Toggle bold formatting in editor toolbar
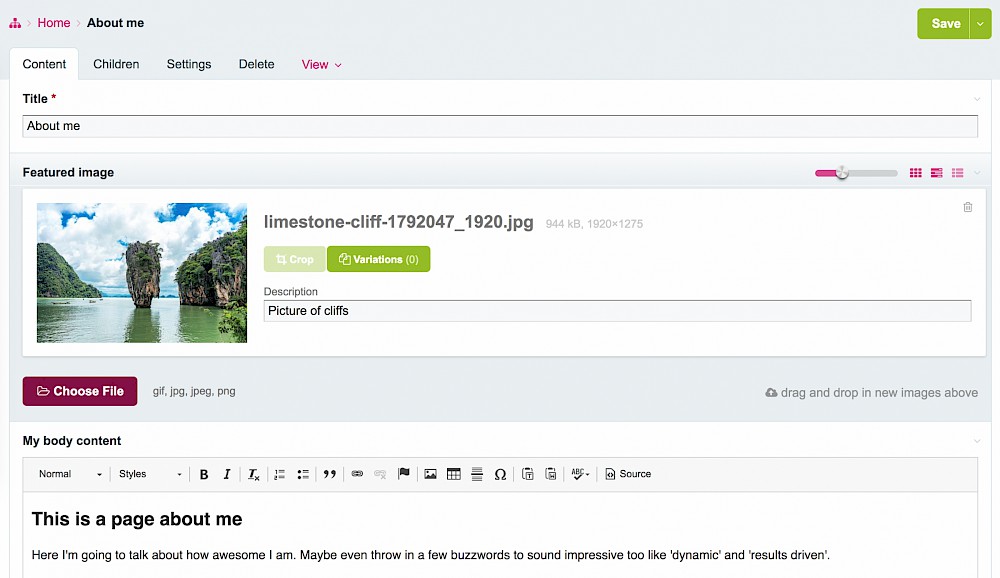This screenshot has width=1000, height=578. [x=204, y=474]
